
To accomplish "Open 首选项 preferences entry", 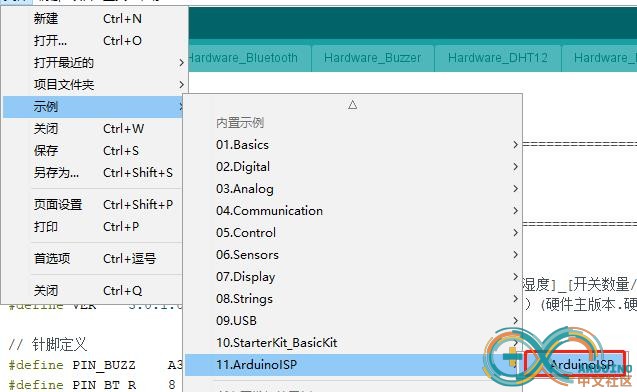I will tap(94, 258).
